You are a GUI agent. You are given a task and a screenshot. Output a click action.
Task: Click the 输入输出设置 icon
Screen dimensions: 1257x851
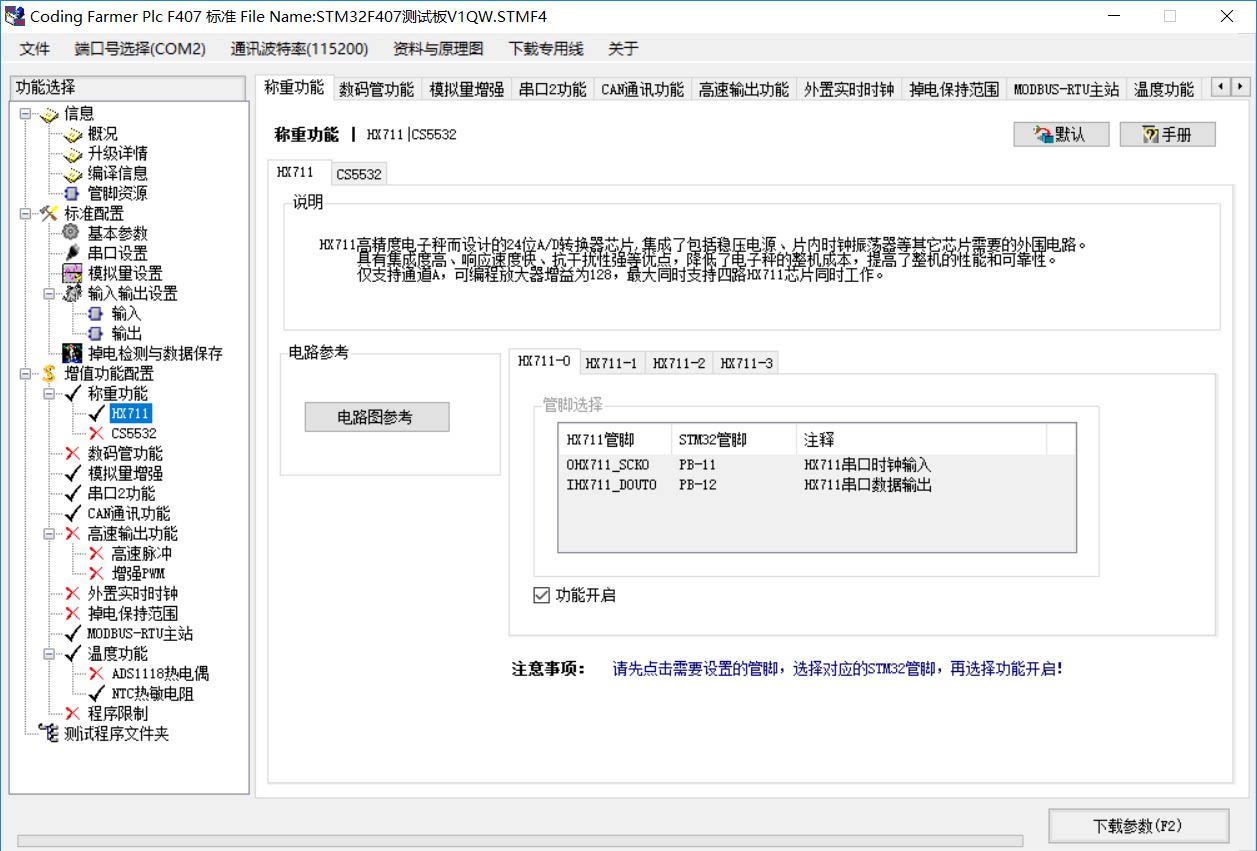(x=72, y=293)
